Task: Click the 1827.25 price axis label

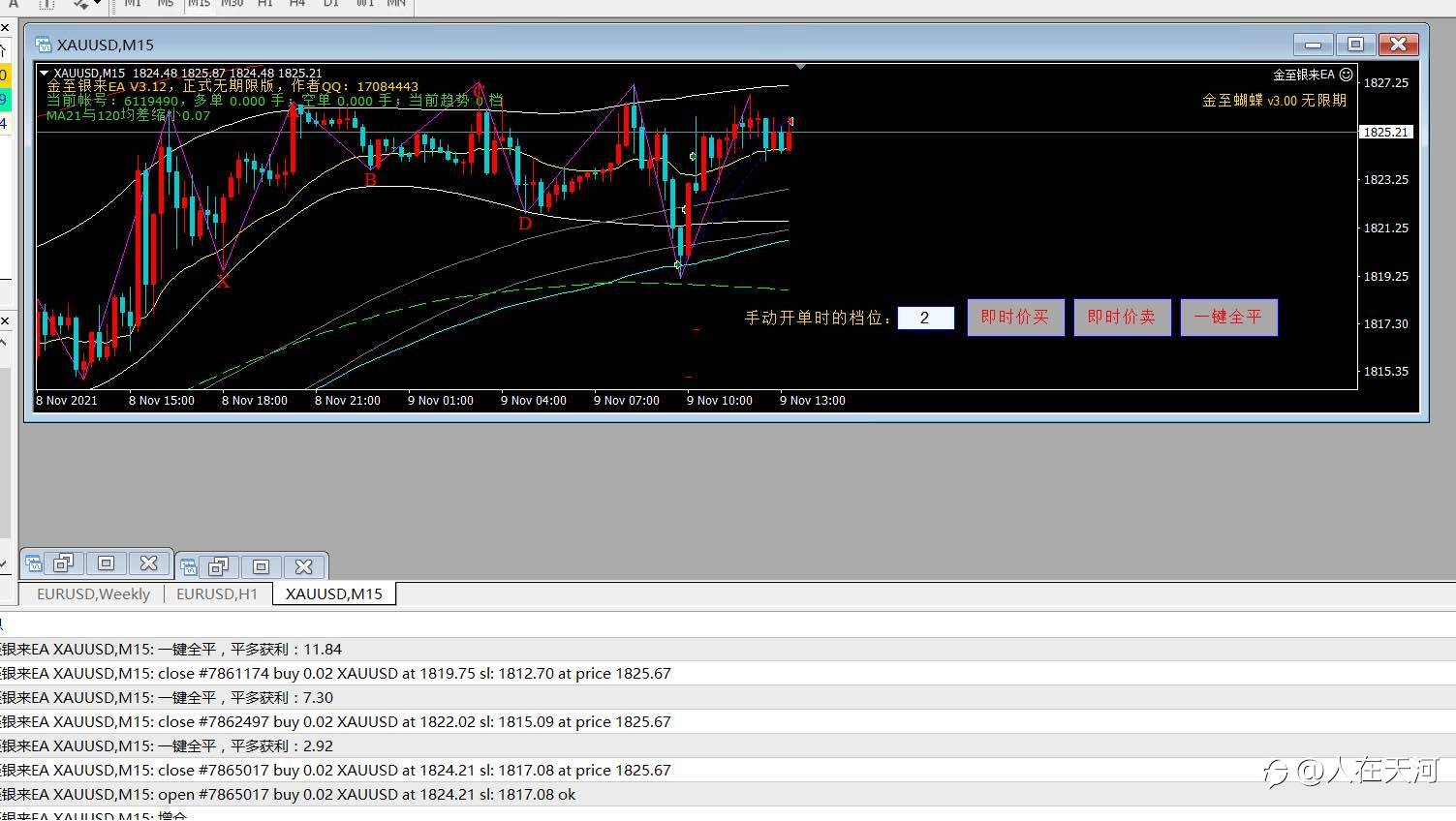Action: pos(1385,83)
